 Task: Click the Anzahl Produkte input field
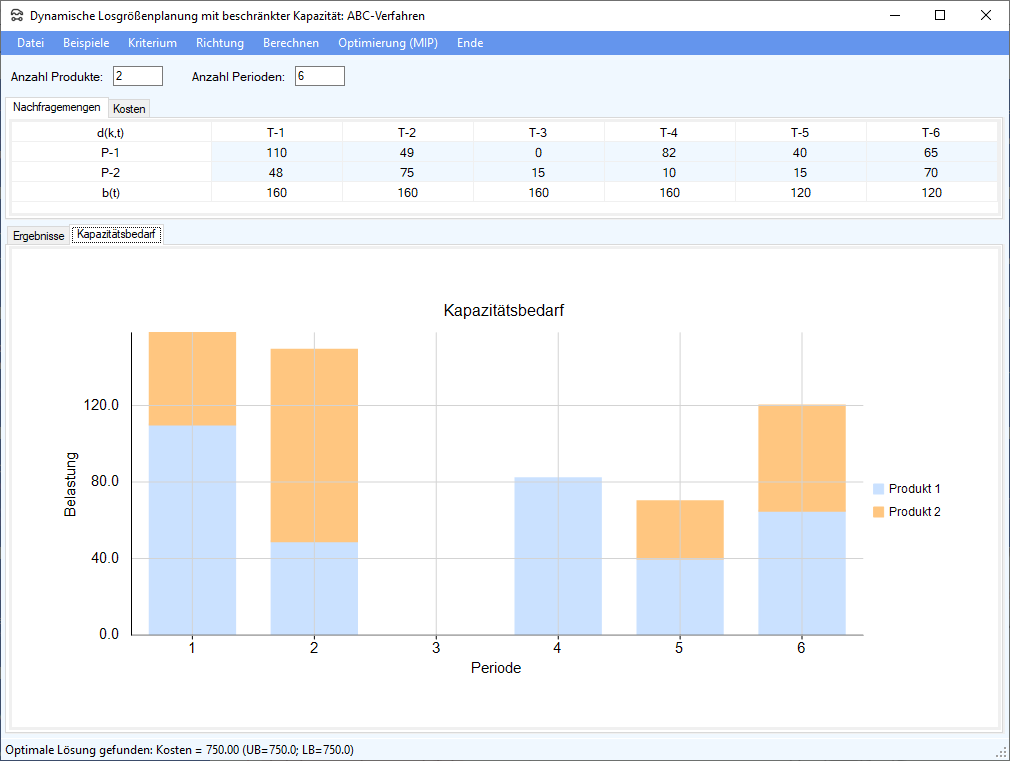(138, 77)
